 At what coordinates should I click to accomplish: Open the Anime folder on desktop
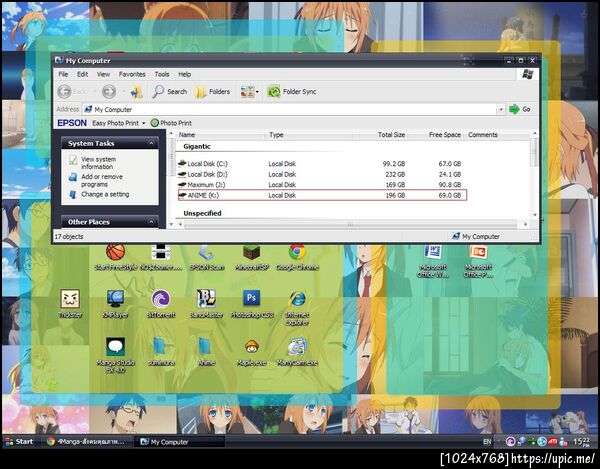[x=206, y=352]
